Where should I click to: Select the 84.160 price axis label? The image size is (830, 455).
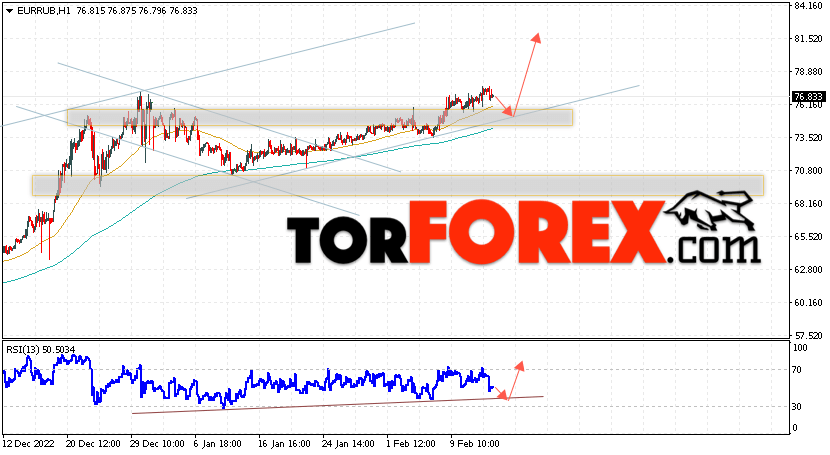click(x=808, y=6)
